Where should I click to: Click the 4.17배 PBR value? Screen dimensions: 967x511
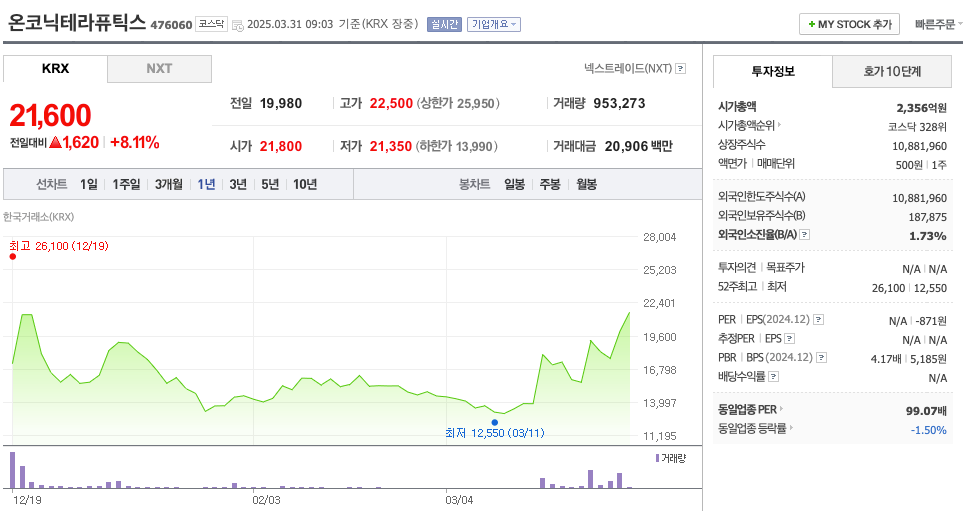pos(886,359)
